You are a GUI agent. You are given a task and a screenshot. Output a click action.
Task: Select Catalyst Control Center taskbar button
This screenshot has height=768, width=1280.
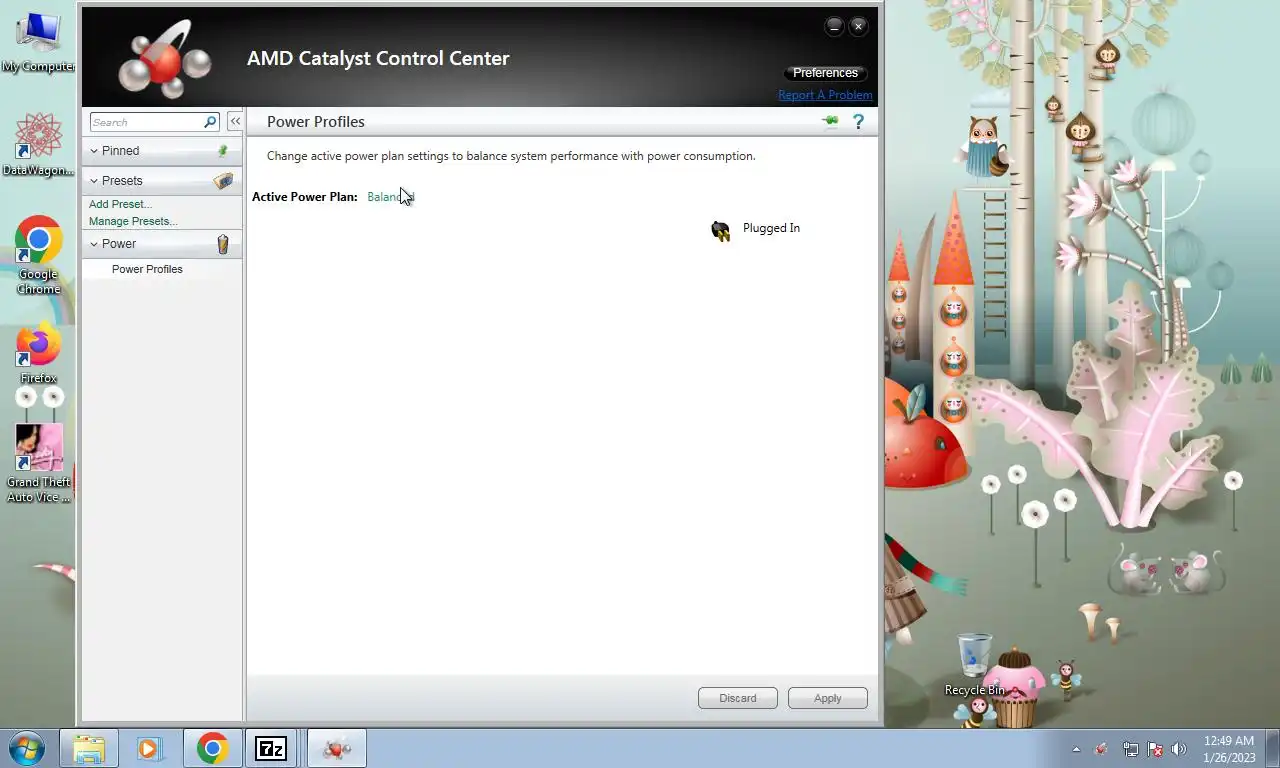click(x=337, y=748)
